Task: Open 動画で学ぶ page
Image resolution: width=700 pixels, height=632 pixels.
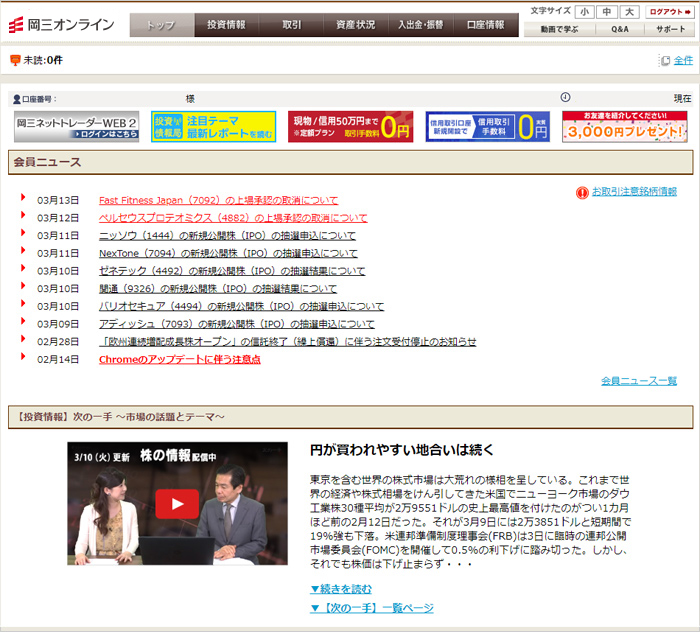Action: click(559, 29)
